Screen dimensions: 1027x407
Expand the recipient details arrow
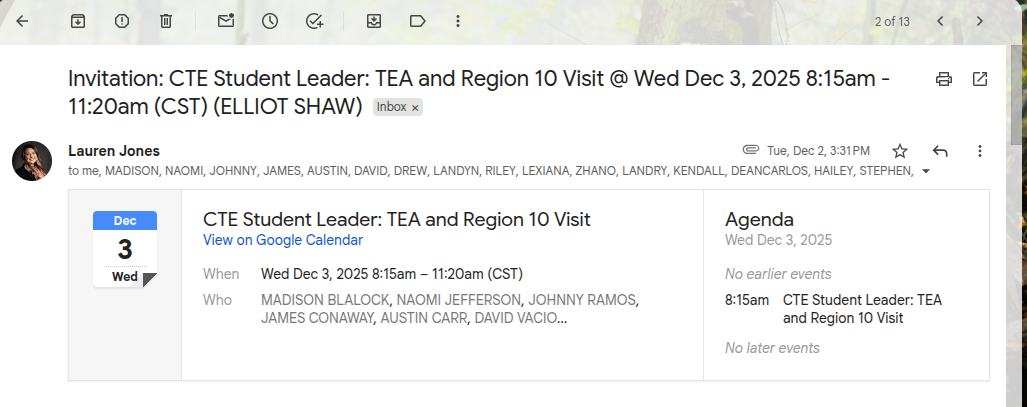(925, 171)
